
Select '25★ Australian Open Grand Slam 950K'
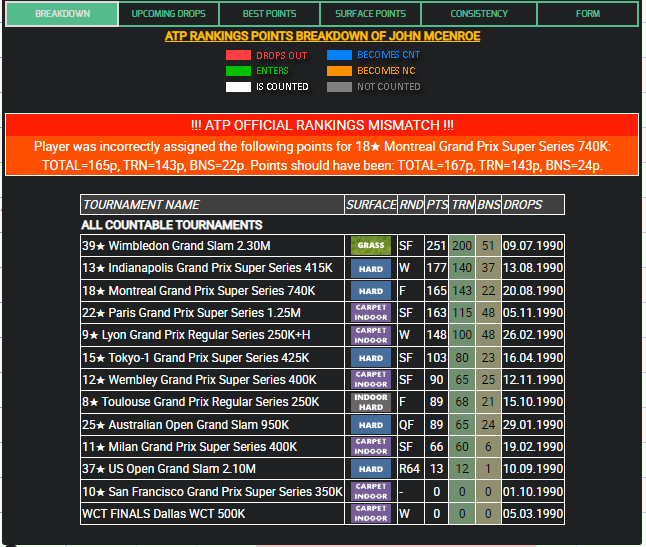coord(322,425)
